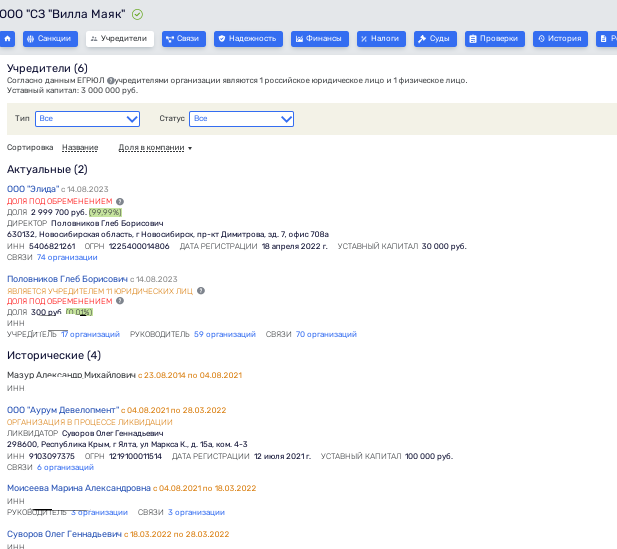Open Половников Глеб Борисович profile
The image size is (617, 549).
coord(67,279)
